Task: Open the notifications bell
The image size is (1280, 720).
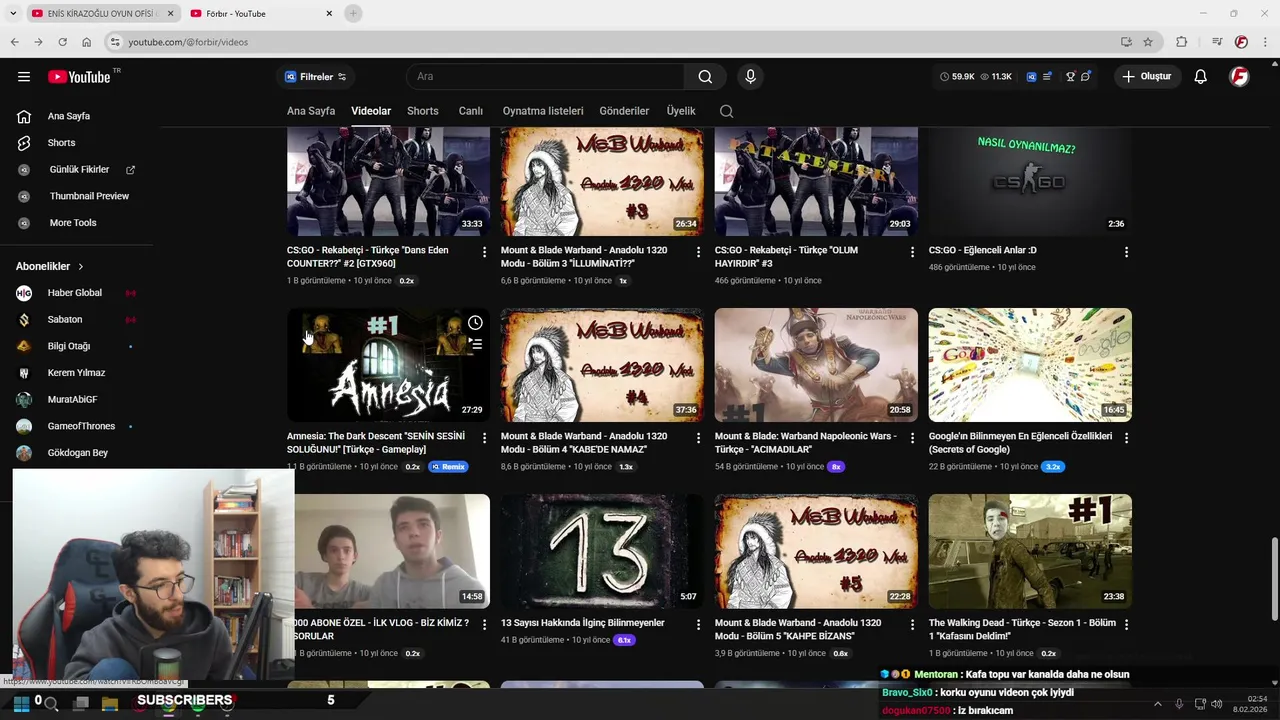Action: click(x=1201, y=77)
